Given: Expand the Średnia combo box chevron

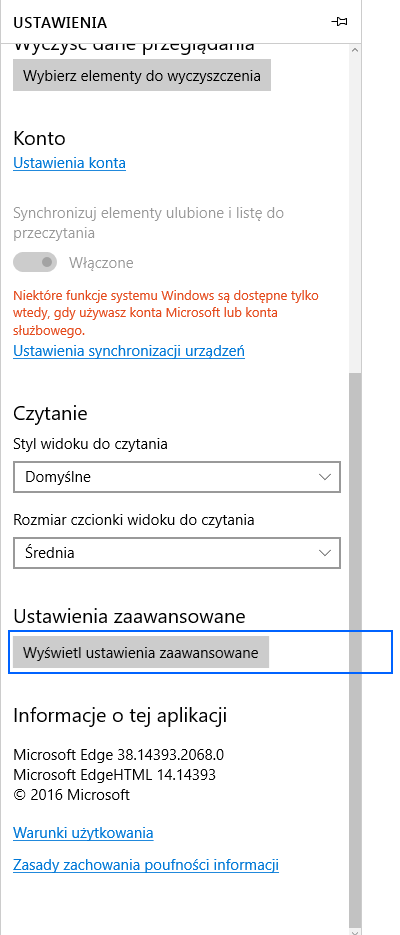Looking at the screenshot, I should tap(325, 553).
